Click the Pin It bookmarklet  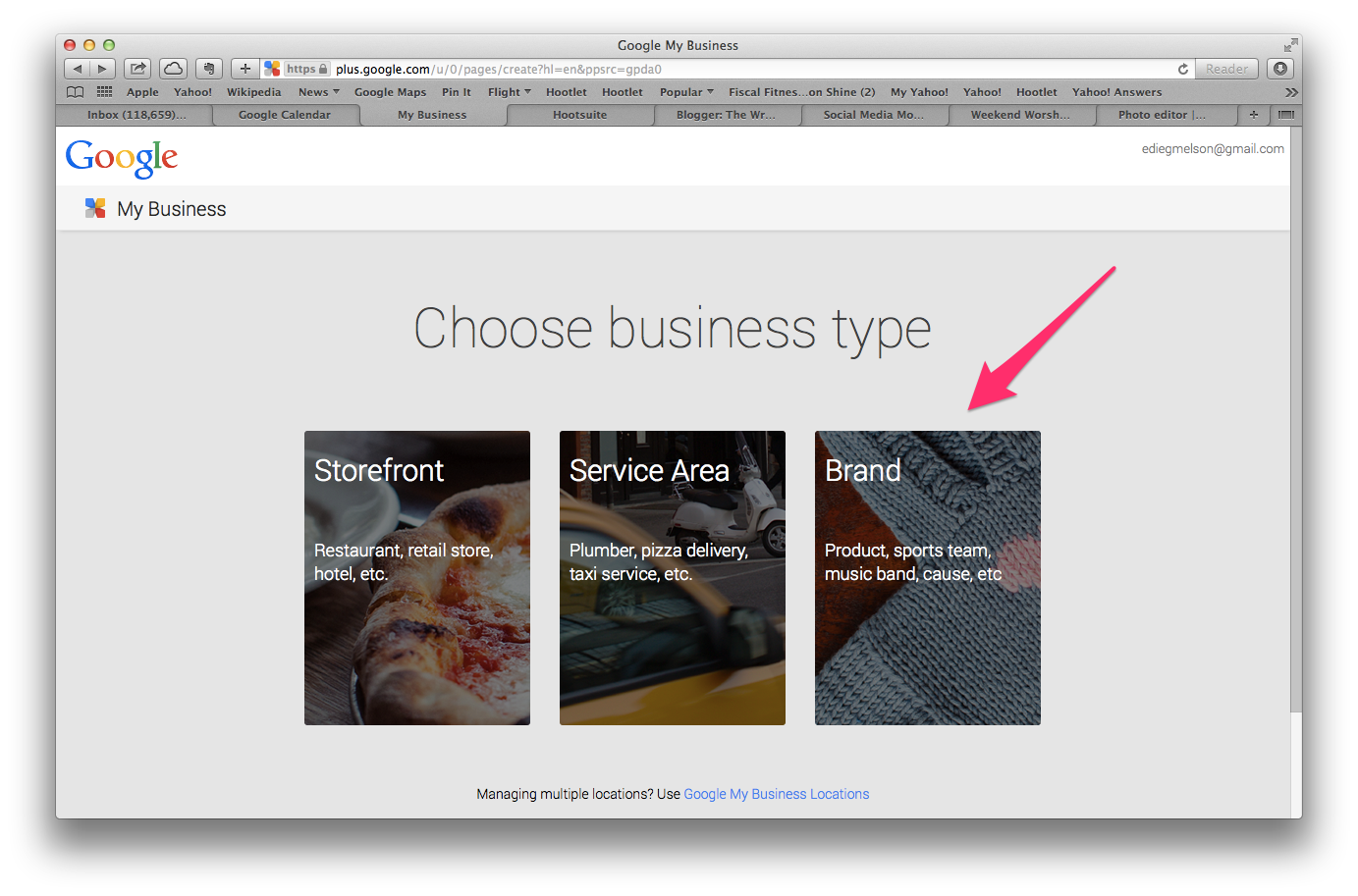coord(457,92)
